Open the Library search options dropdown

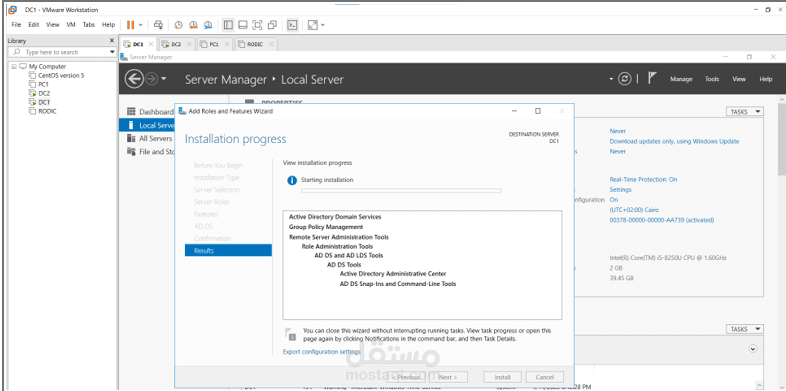tap(112, 52)
